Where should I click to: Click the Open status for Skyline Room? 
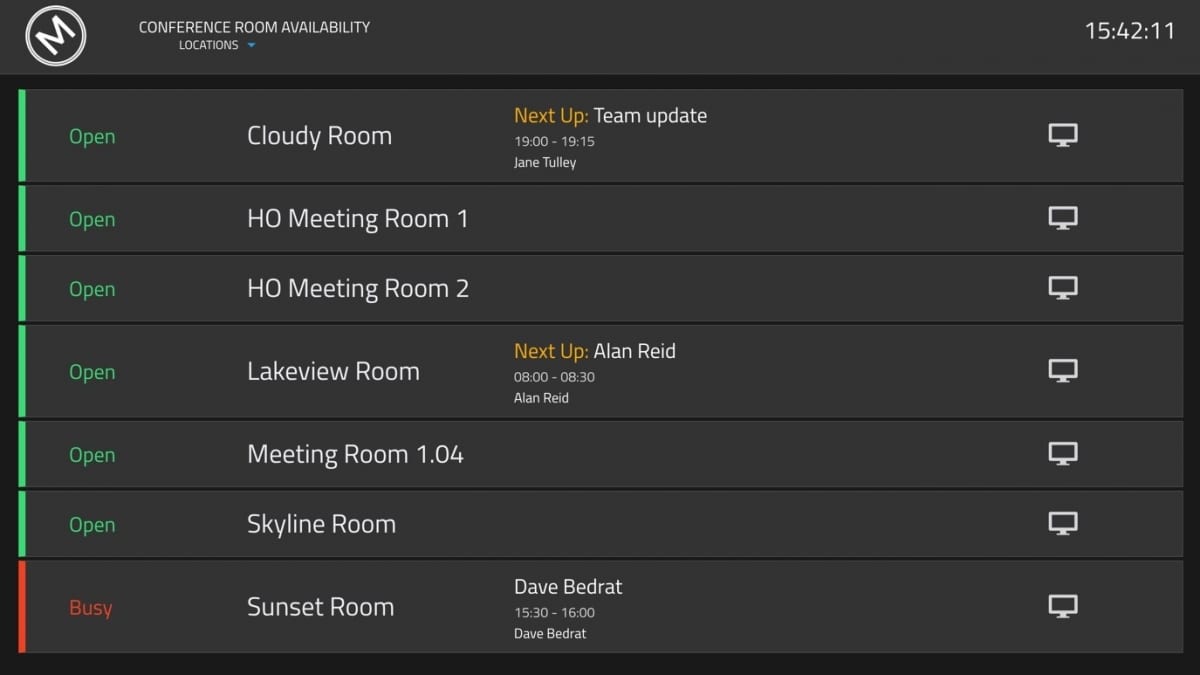[x=92, y=524]
